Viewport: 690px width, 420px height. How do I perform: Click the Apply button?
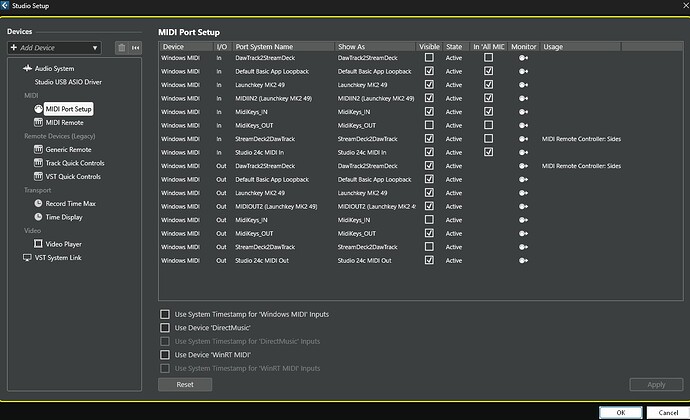pyautogui.click(x=656, y=384)
